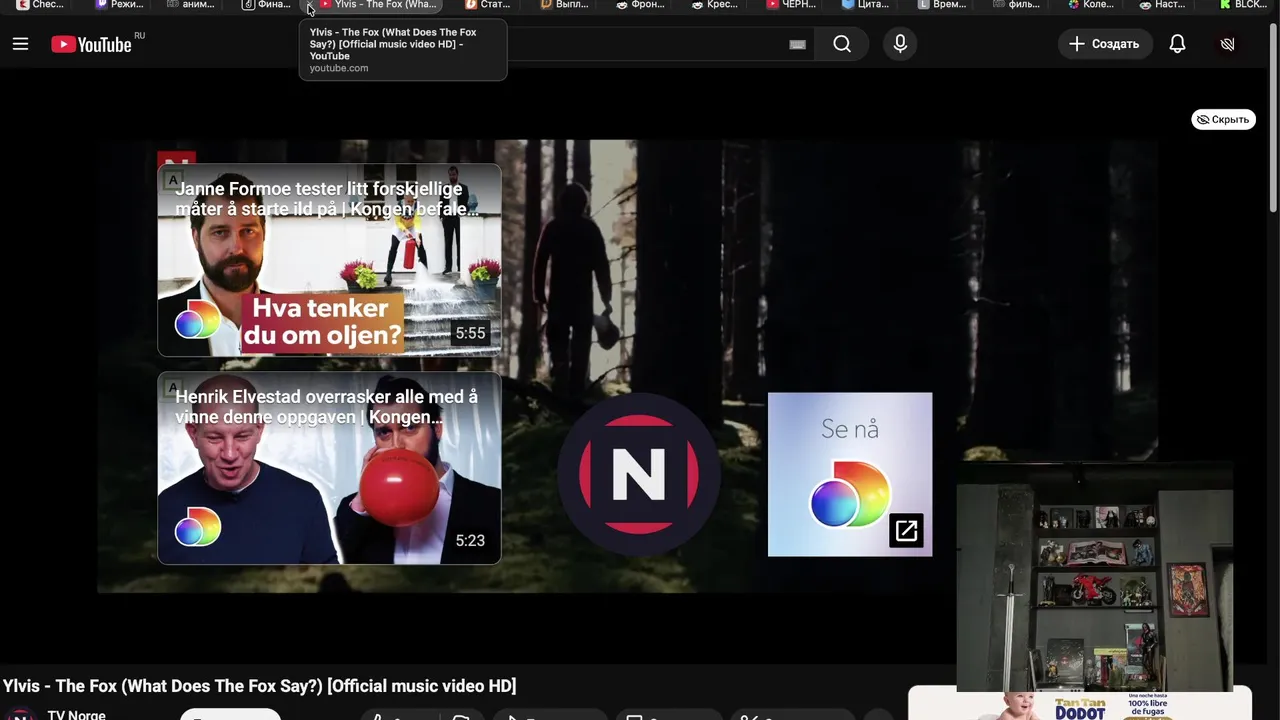Switch to the Цита... browser tab
Screen dimensions: 1280x720
(x=867, y=5)
